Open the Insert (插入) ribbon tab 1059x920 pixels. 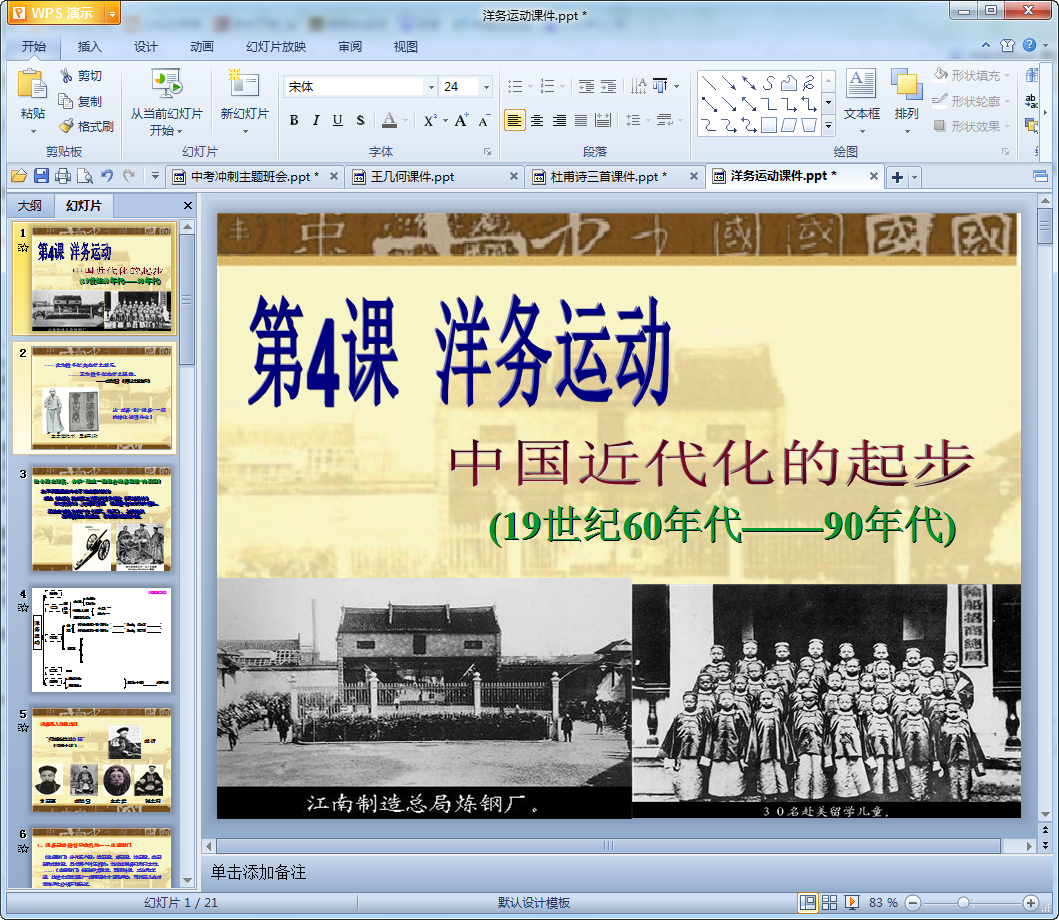[x=89, y=47]
